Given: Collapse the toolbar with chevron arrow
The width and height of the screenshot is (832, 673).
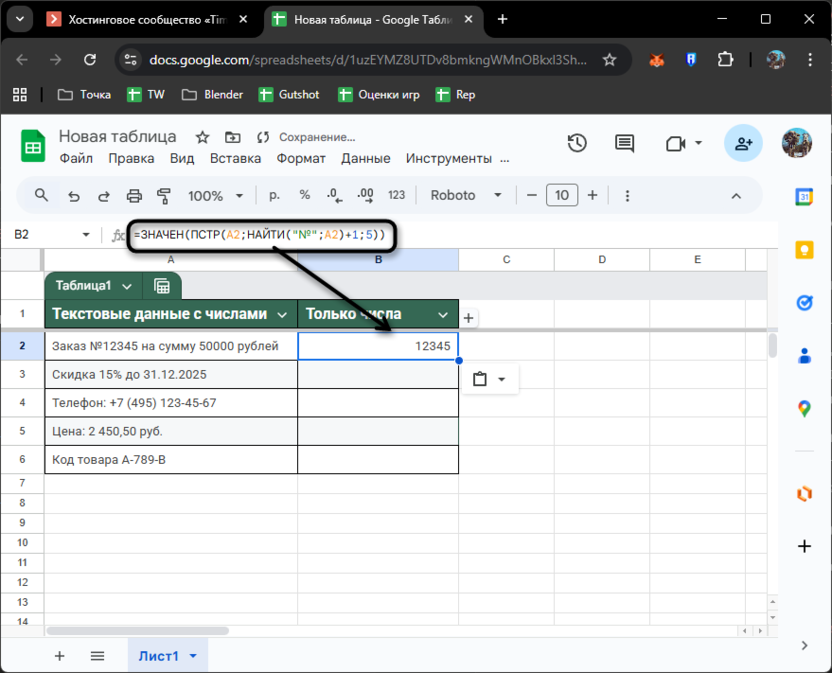Looking at the screenshot, I should point(737,196).
